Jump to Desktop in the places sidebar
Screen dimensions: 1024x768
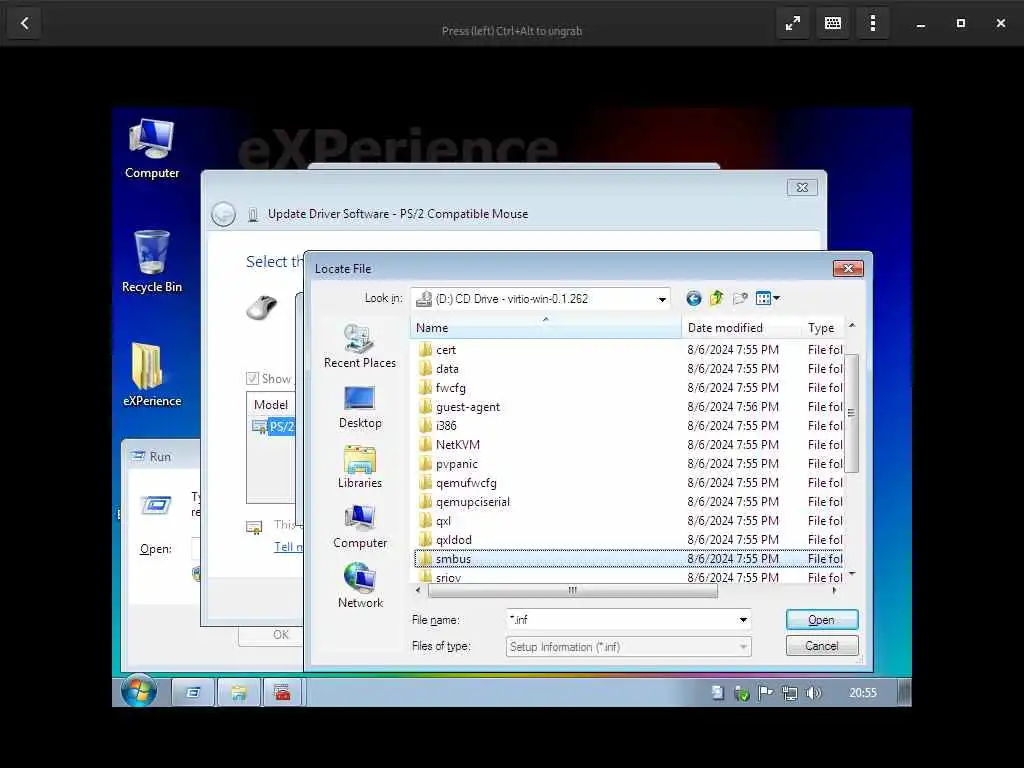[360, 407]
